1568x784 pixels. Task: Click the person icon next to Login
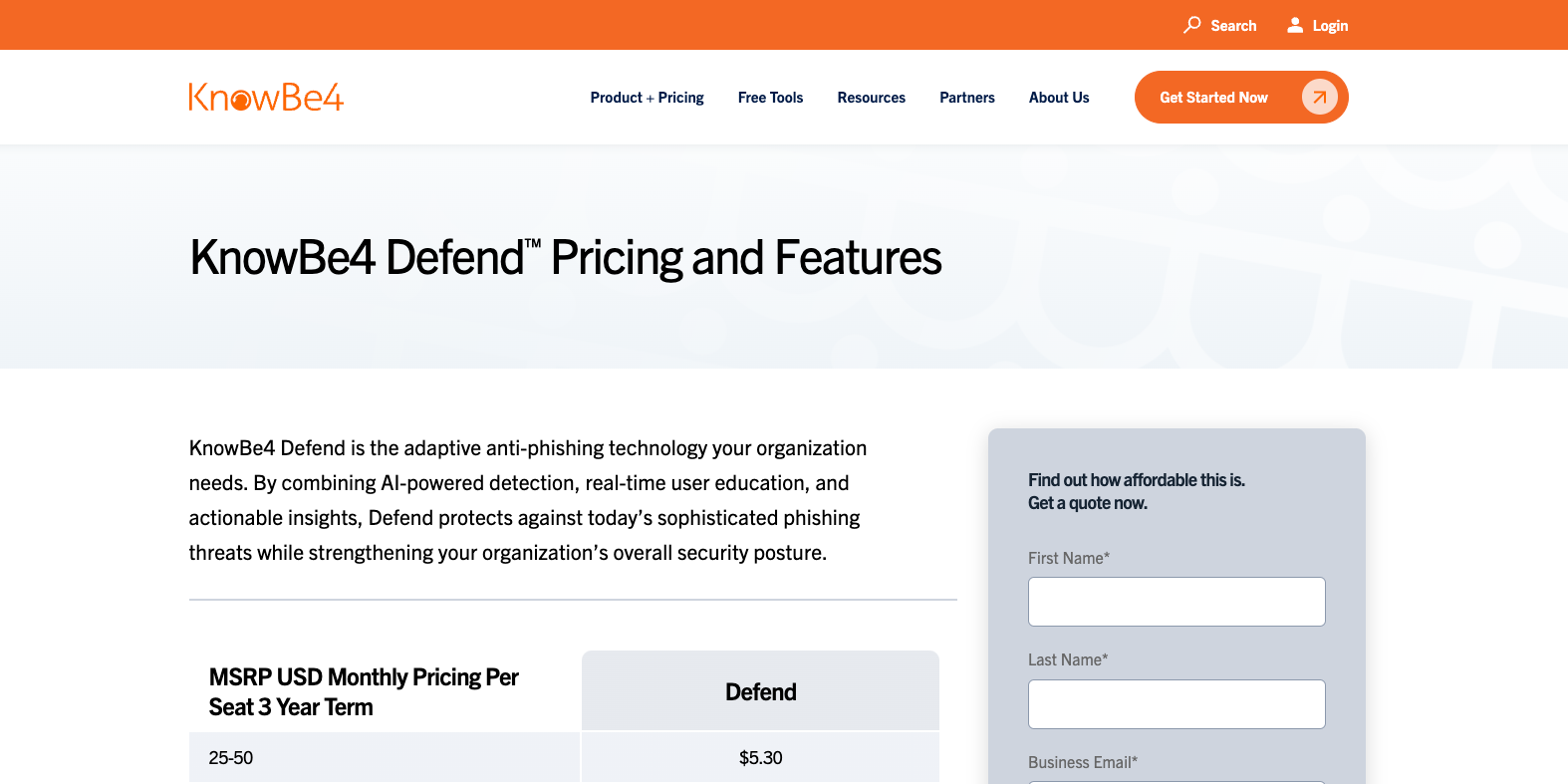click(1294, 25)
